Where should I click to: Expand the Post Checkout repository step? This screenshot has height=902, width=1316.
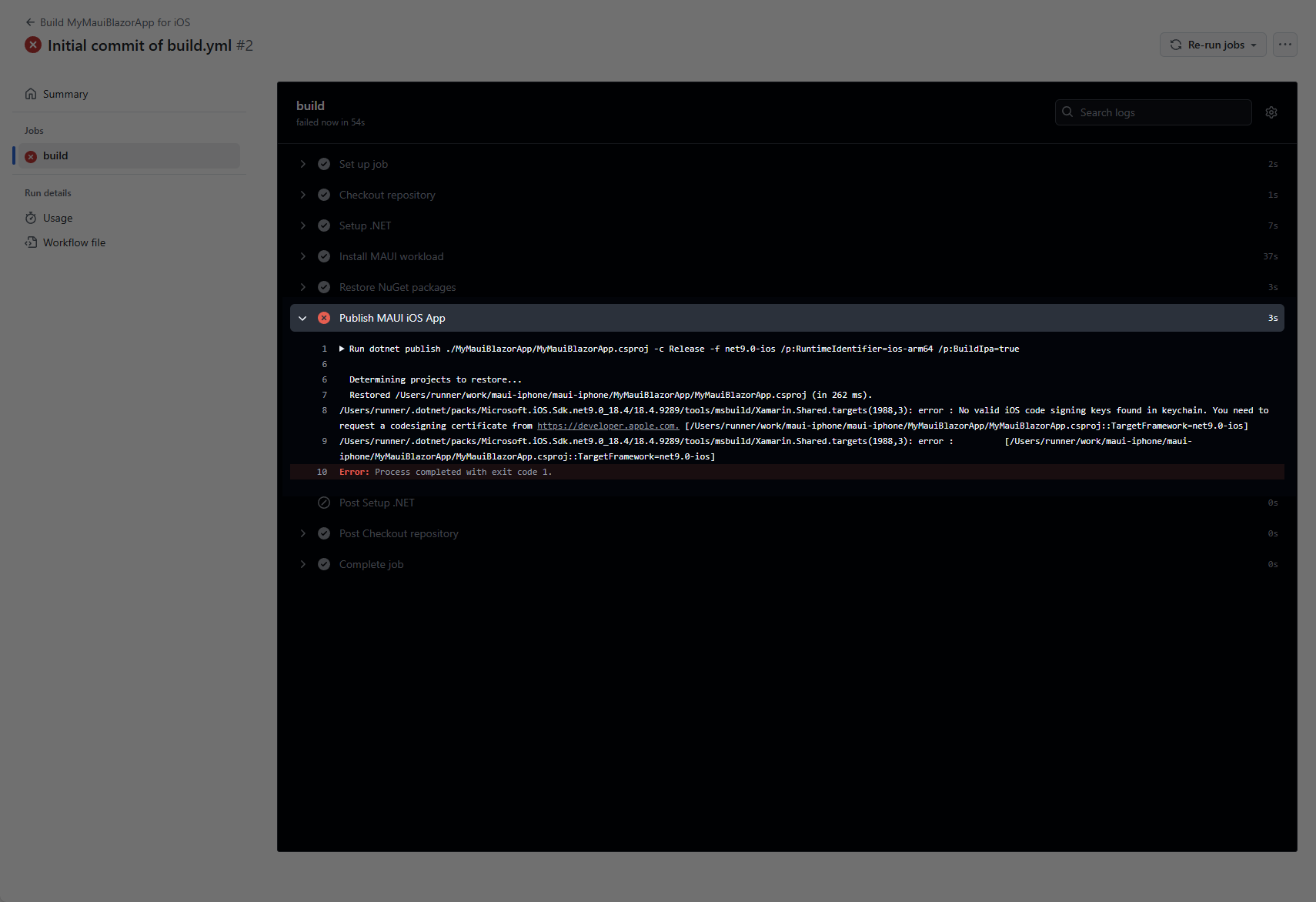click(302, 533)
